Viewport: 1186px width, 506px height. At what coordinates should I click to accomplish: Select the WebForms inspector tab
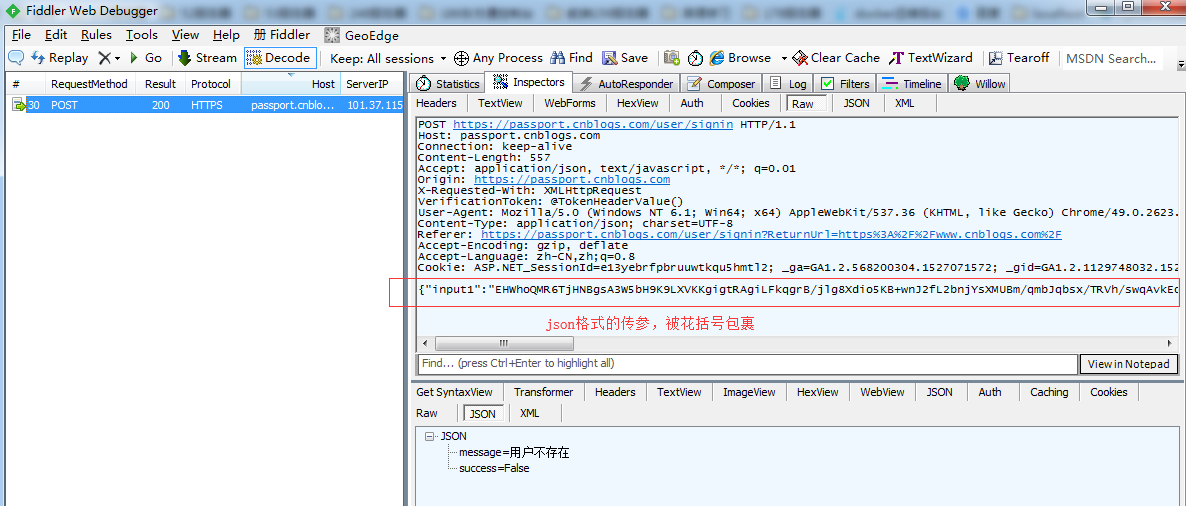click(x=570, y=104)
